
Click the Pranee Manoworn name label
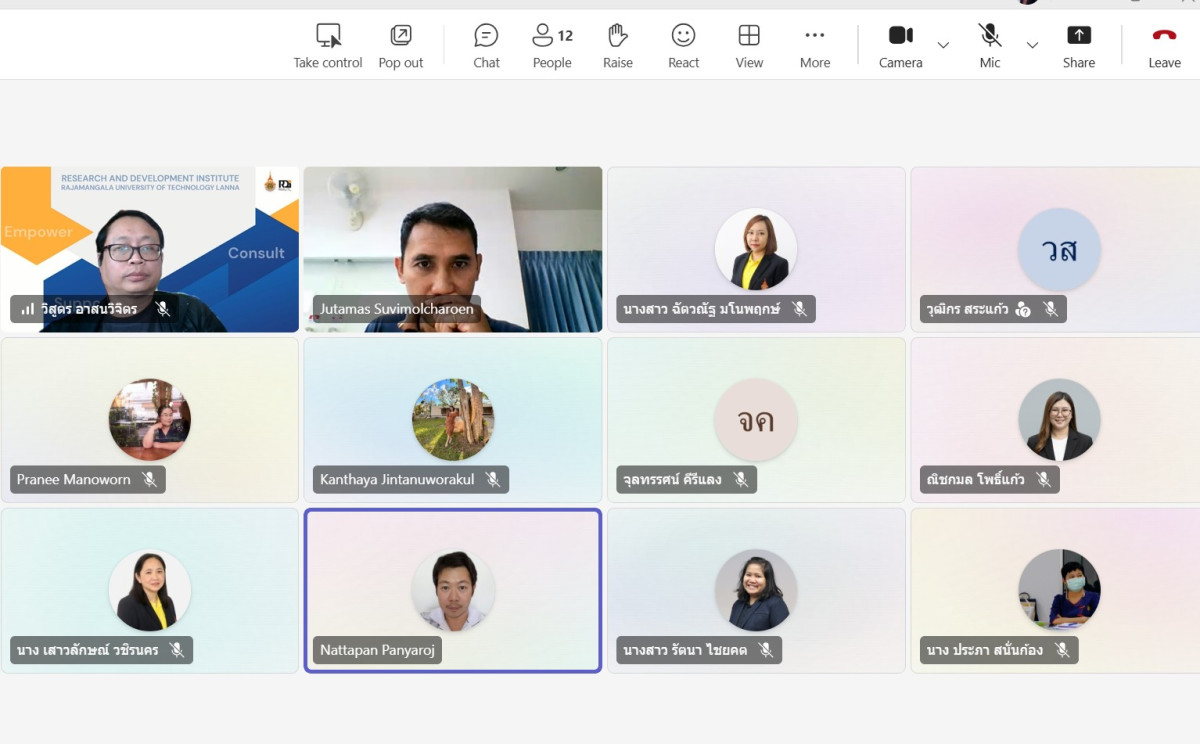click(x=74, y=480)
